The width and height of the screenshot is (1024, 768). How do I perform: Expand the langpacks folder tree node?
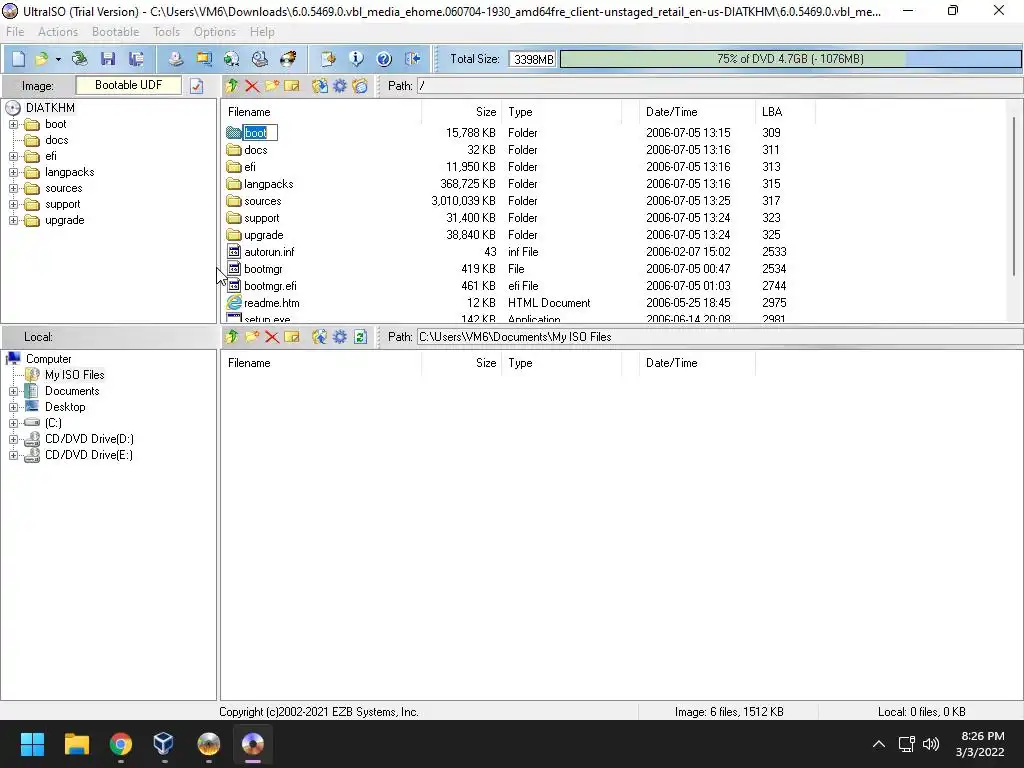click(13, 172)
